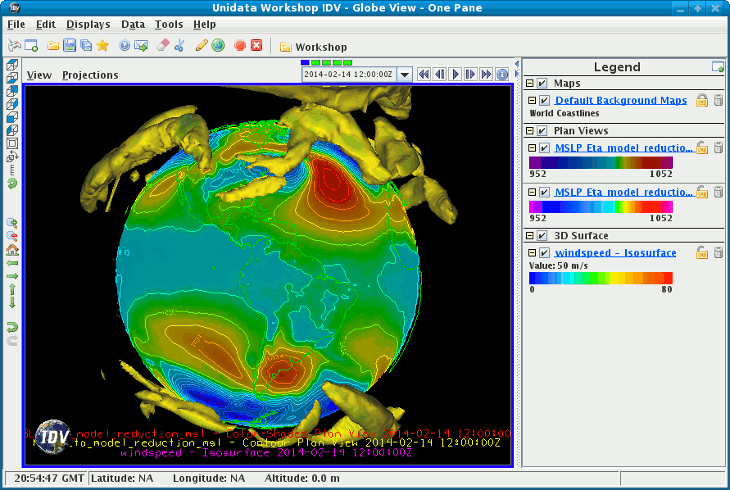Click the Default Background Maps link
Image resolution: width=730 pixels, height=490 pixels.
[620, 100]
